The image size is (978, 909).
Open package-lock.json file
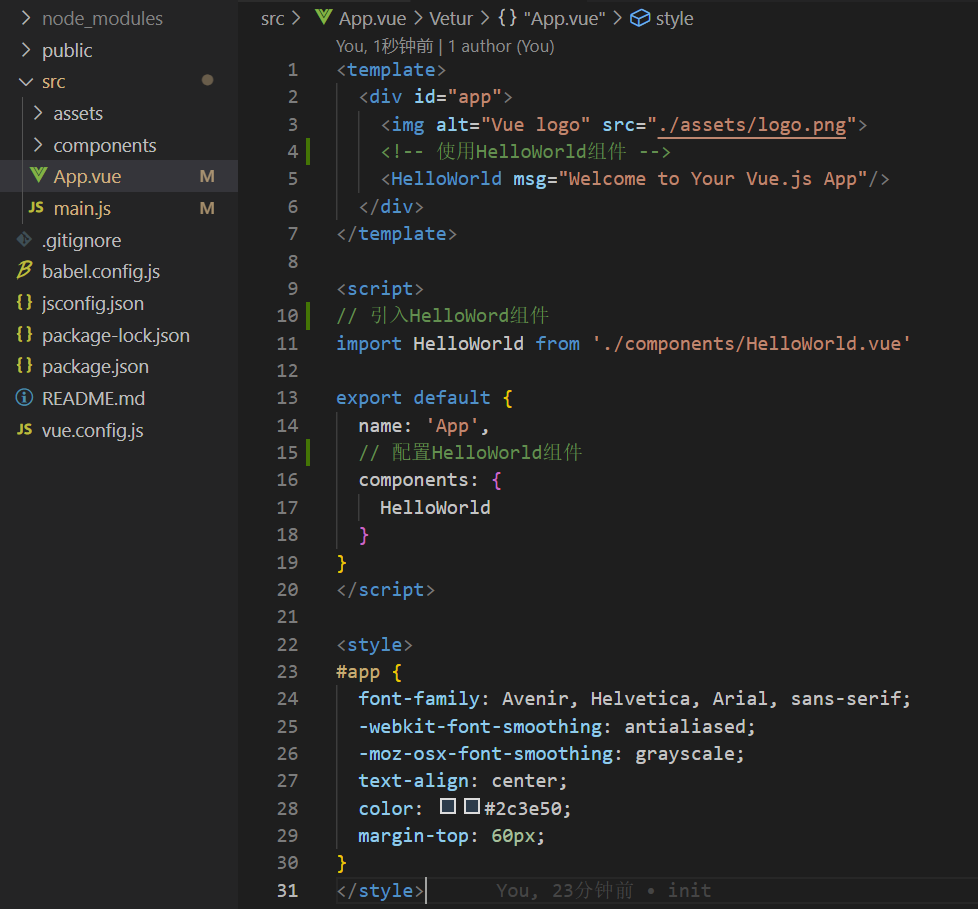[x=116, y=336]
